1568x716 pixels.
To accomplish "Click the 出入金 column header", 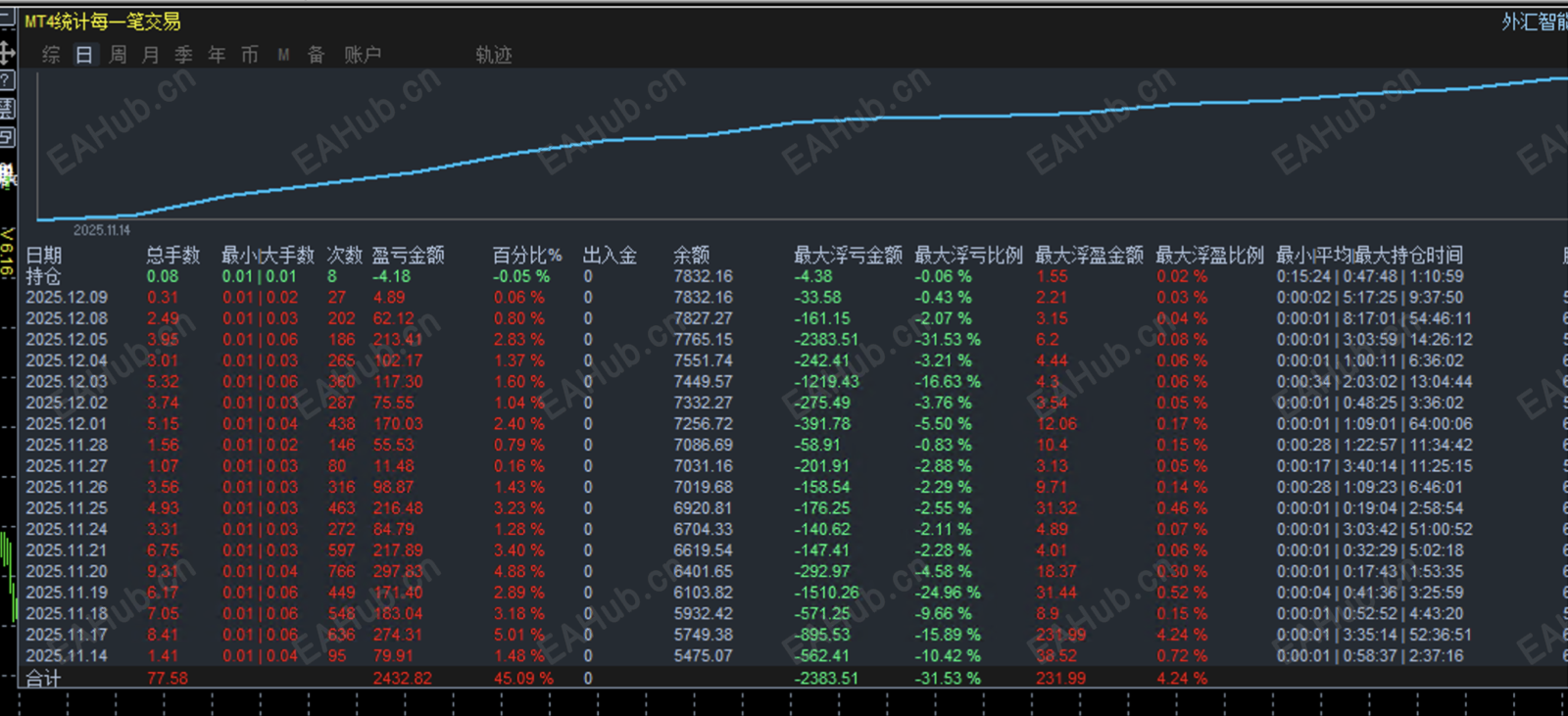I will [x=610, y=256].
